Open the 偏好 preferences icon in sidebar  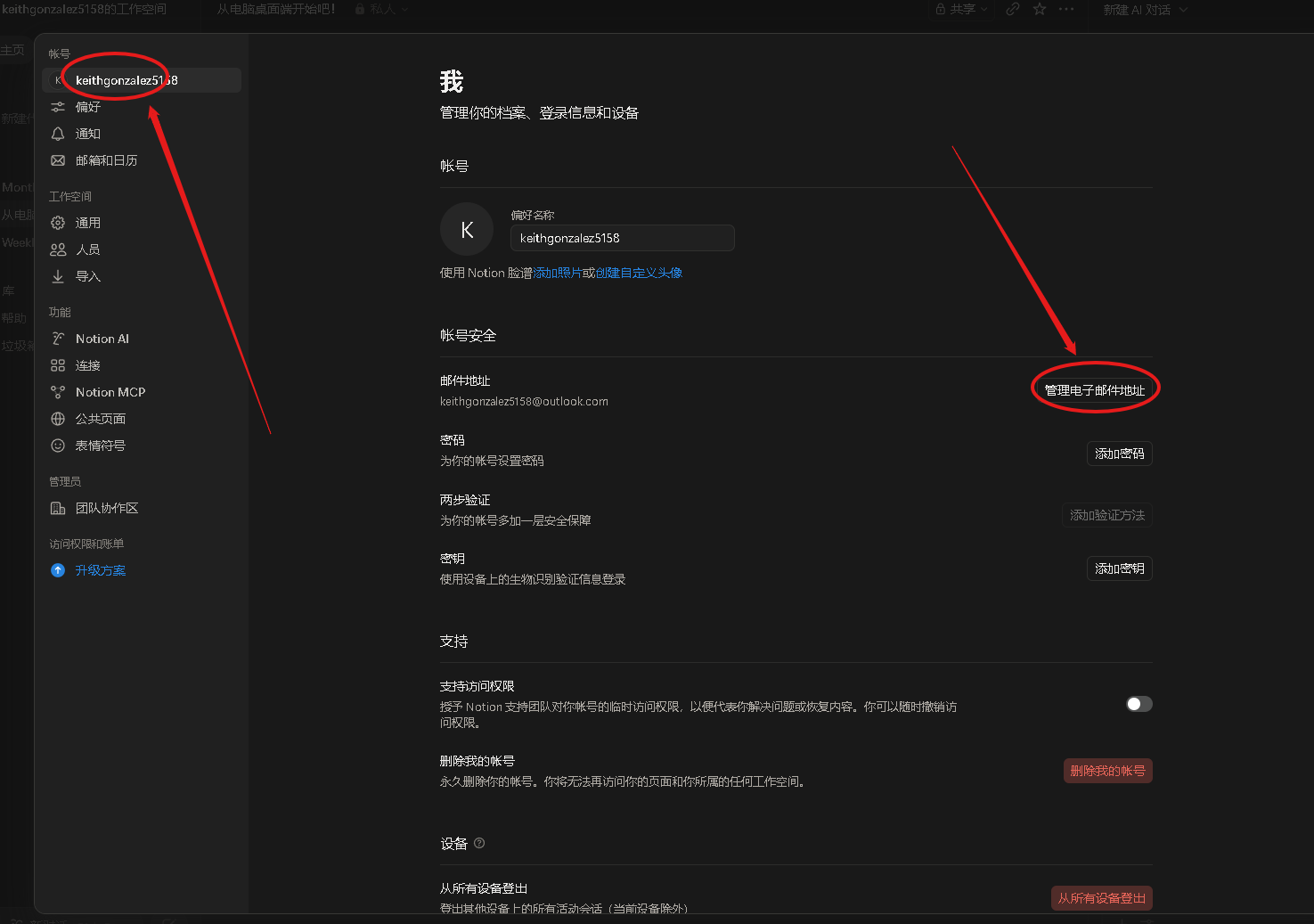(x=58, y=107)
